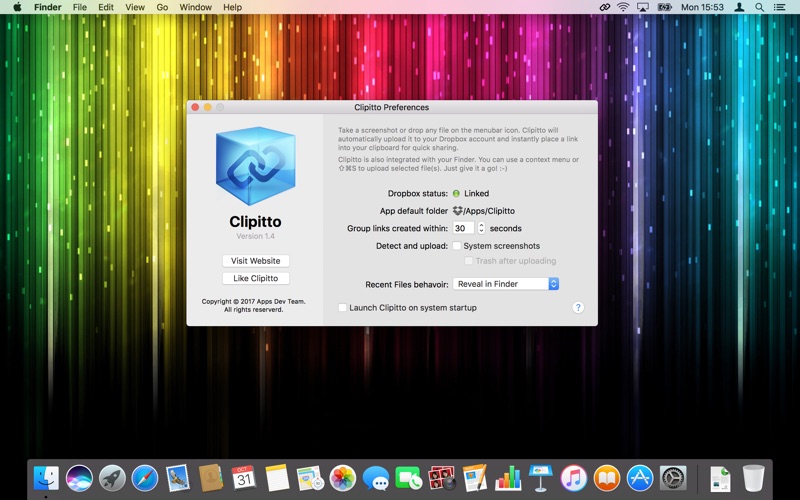The image size is (800, 500).
Task: Open the Trash in the Dock
Action: 754,478
